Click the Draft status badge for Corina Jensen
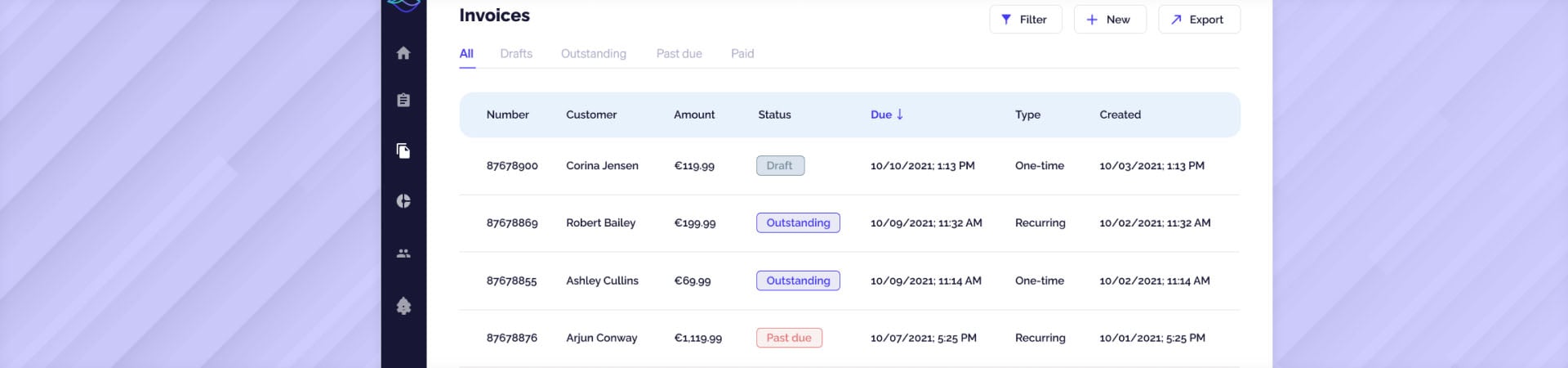 pos(780,166)
